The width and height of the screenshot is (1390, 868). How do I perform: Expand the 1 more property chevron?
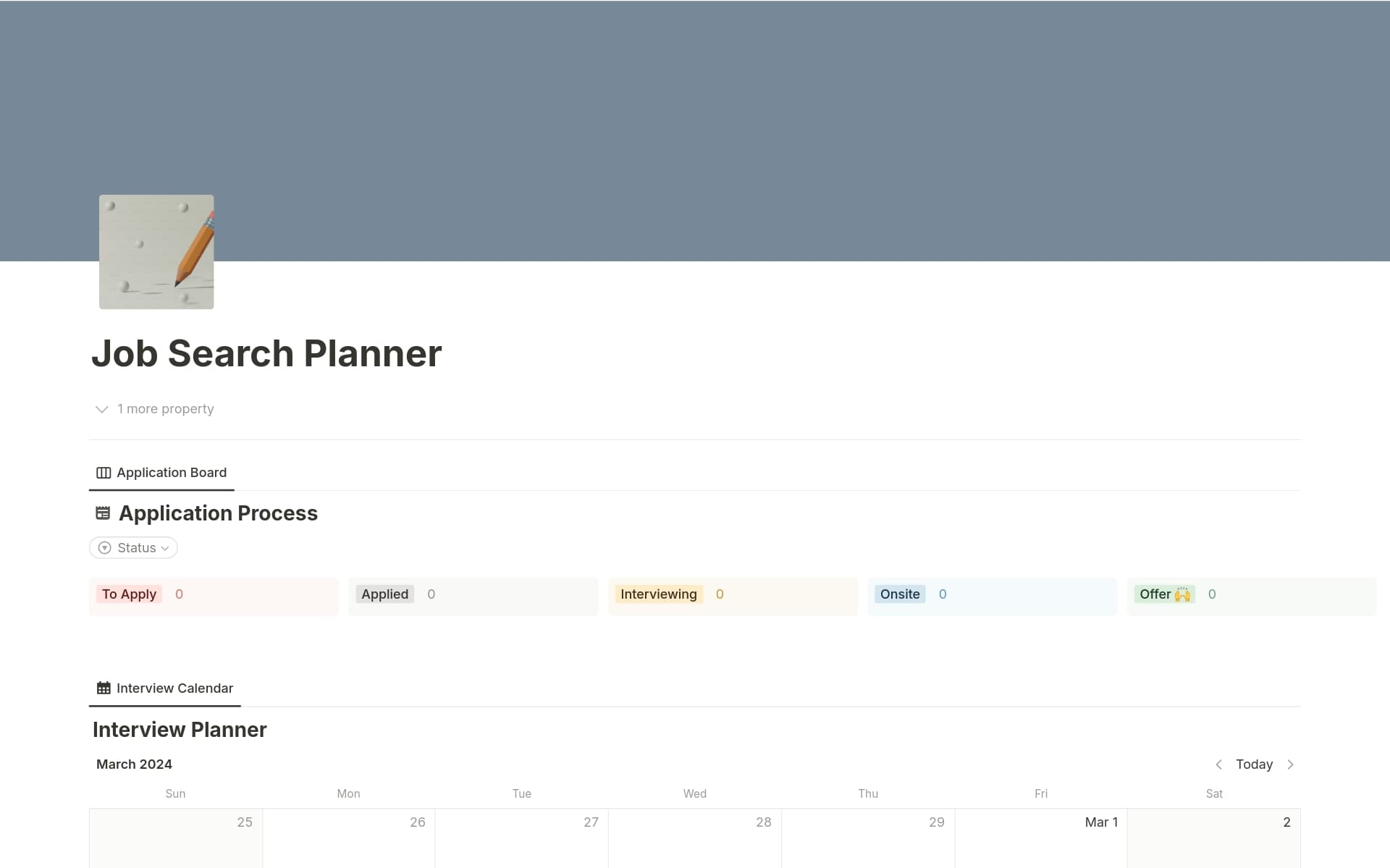[x=102, y=409]
